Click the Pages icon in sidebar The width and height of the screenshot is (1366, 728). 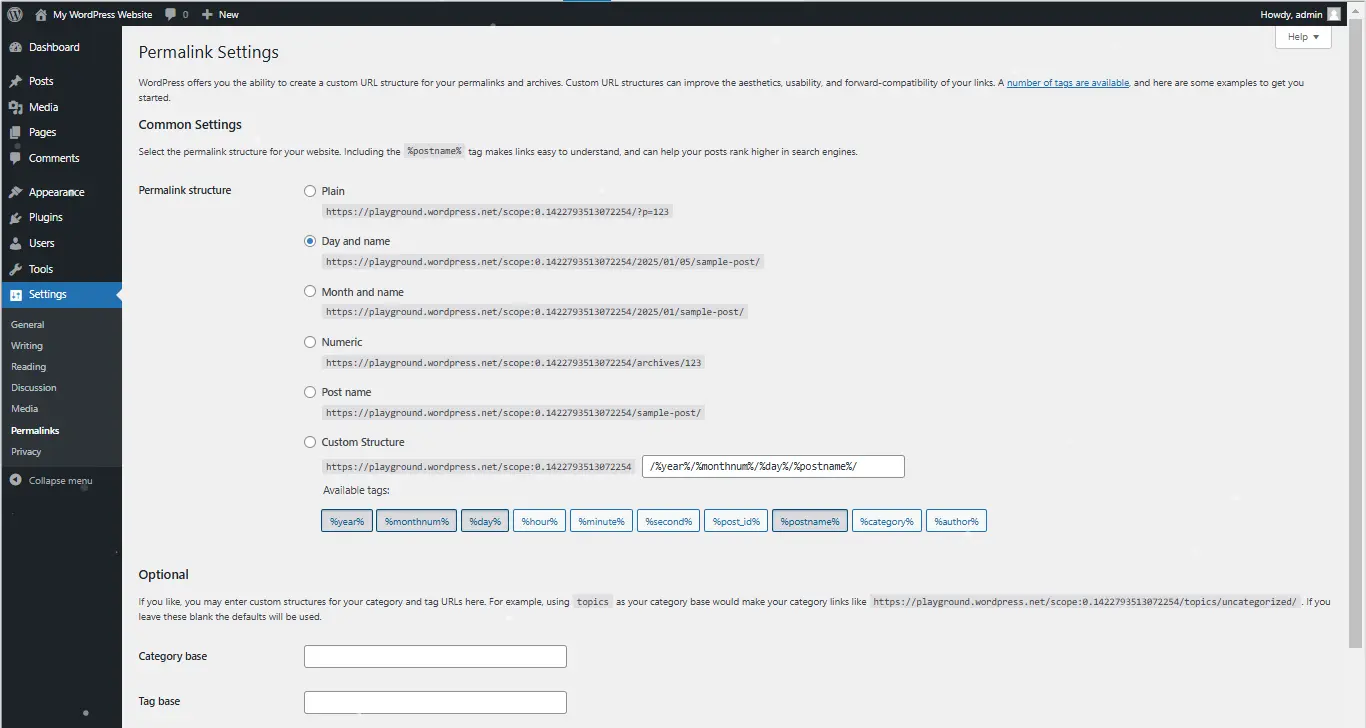[x=15, y=132]
